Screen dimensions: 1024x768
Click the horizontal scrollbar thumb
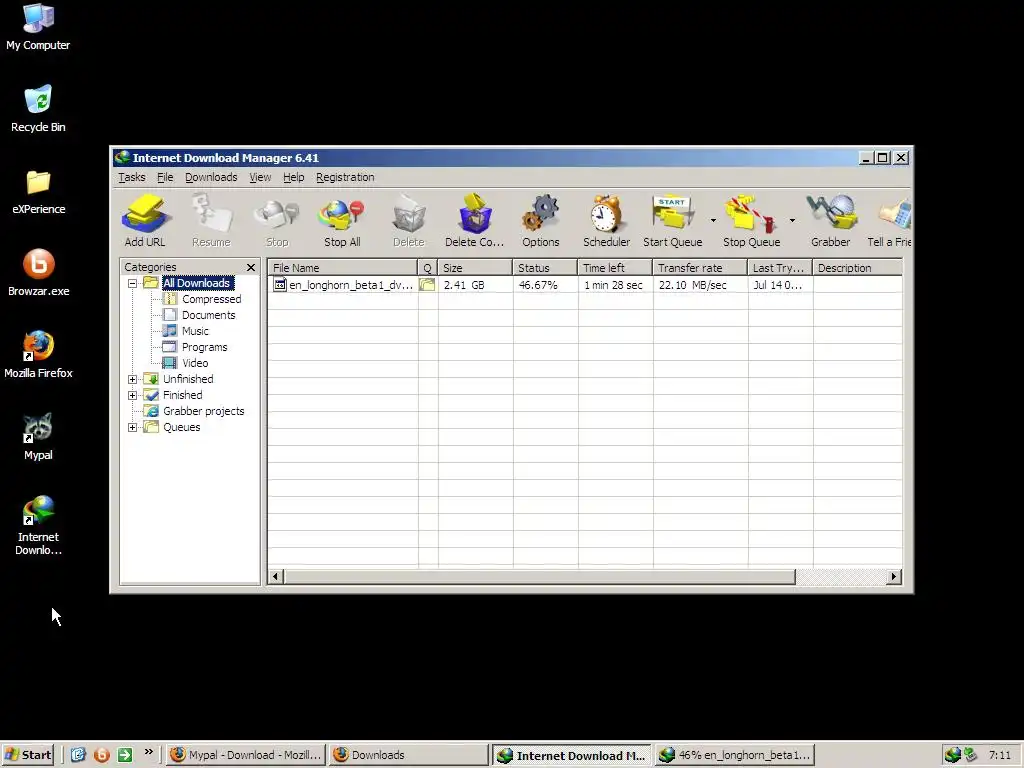pos(539,576)
